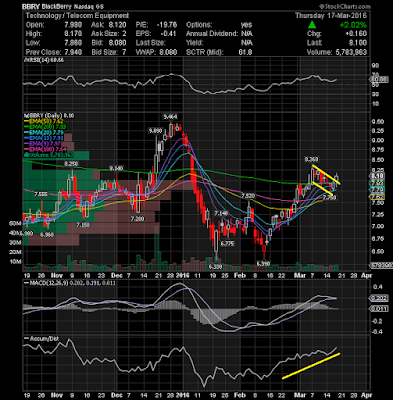Click the Annual Dividend N/A value
Screen dimensions: 393x400
pyautogui.click(x=247, y=34)
